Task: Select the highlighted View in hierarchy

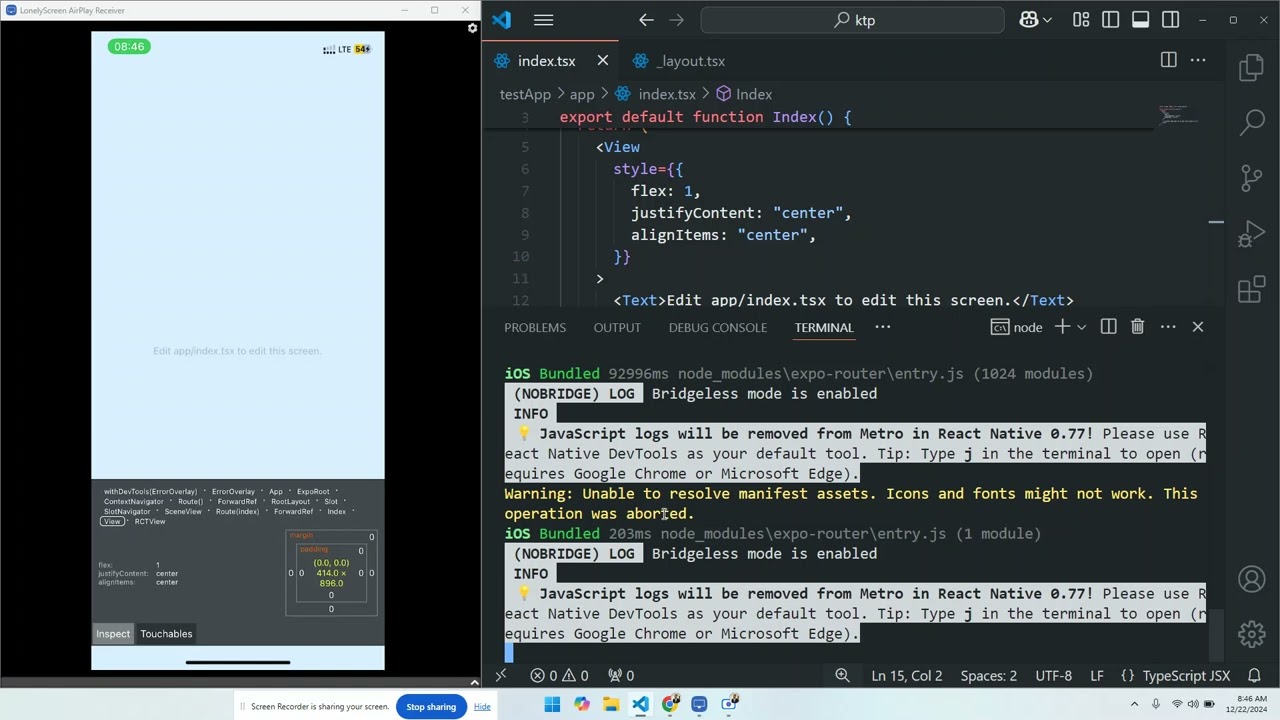Action: (x=112, y=522)
